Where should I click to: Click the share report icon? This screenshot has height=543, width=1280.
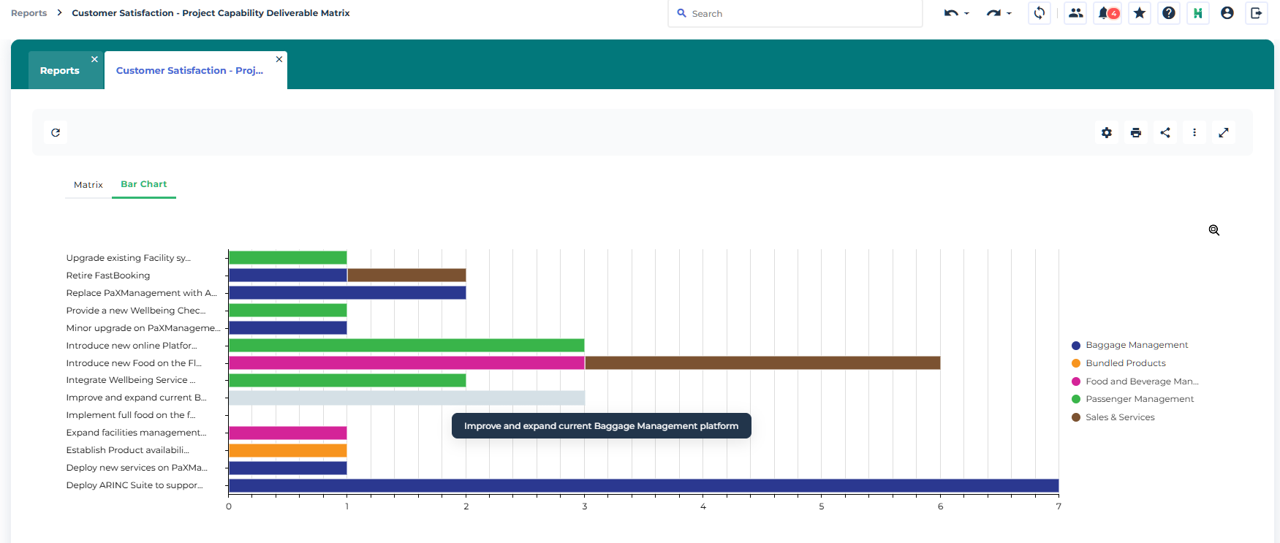1165,132
